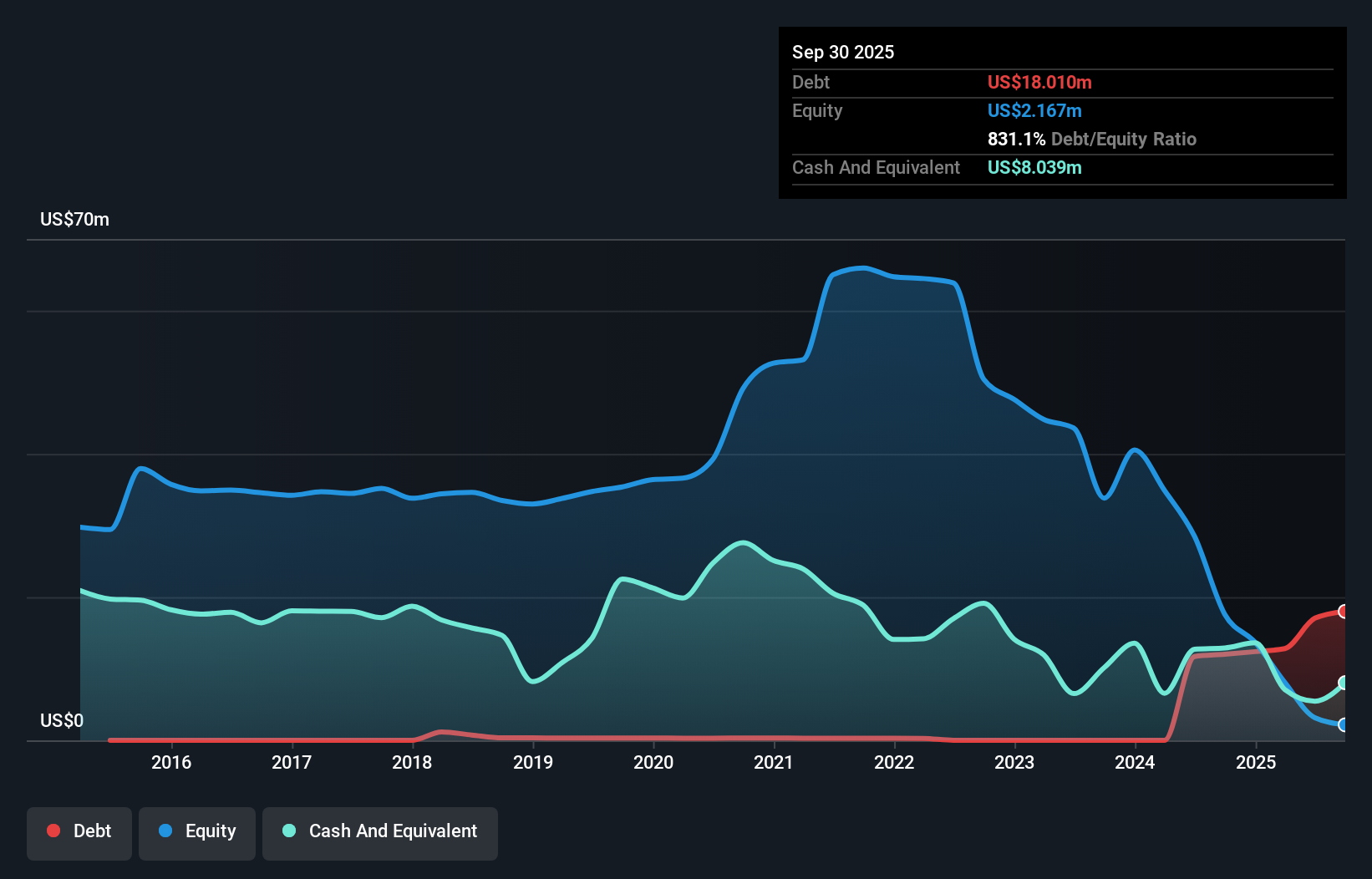The image size is (1372, 879).
Task: Click the 2021 x-axis label
Action: 774,762
